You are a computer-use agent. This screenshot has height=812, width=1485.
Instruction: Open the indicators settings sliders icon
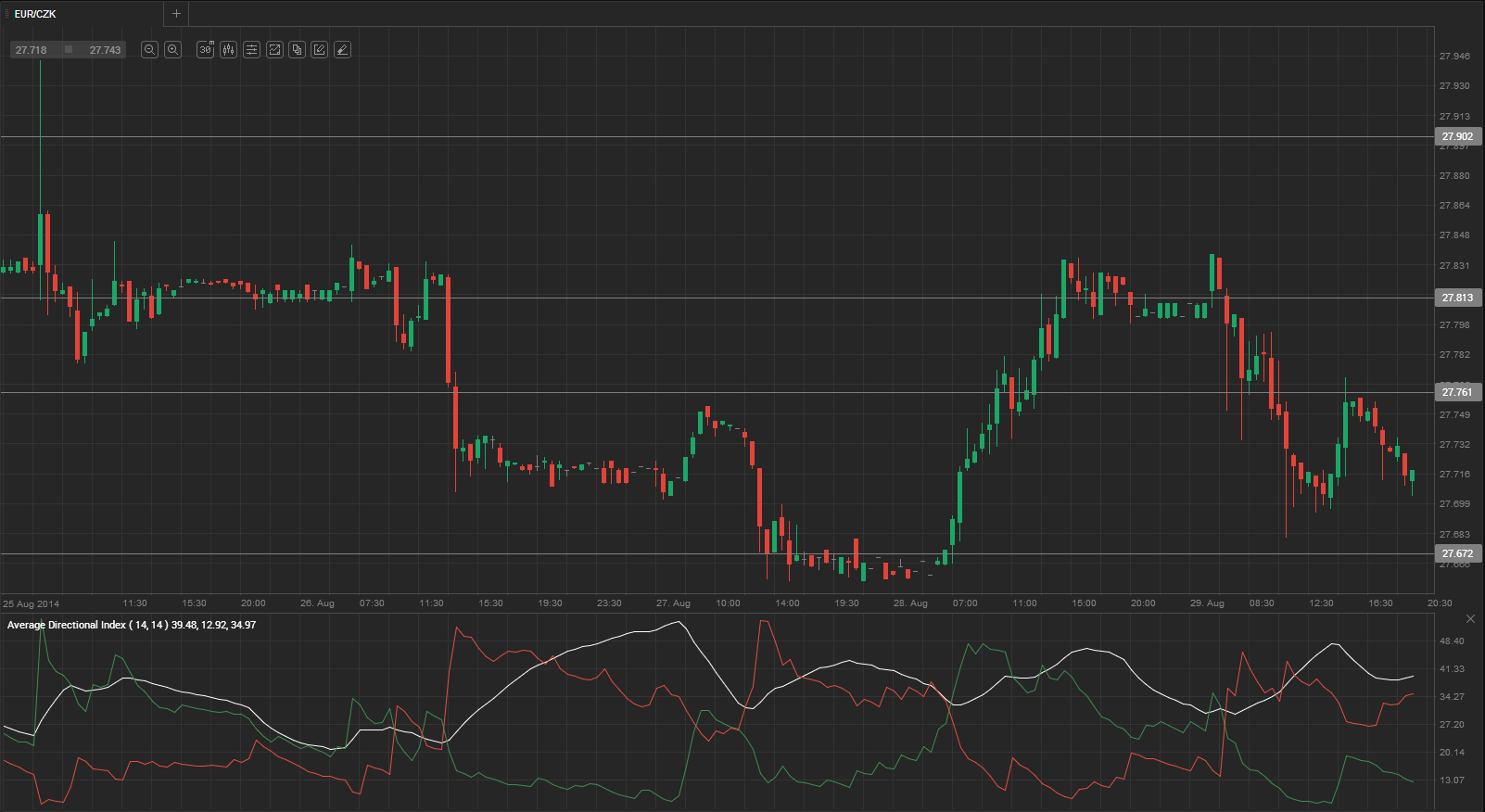click(x=251, y=50)
